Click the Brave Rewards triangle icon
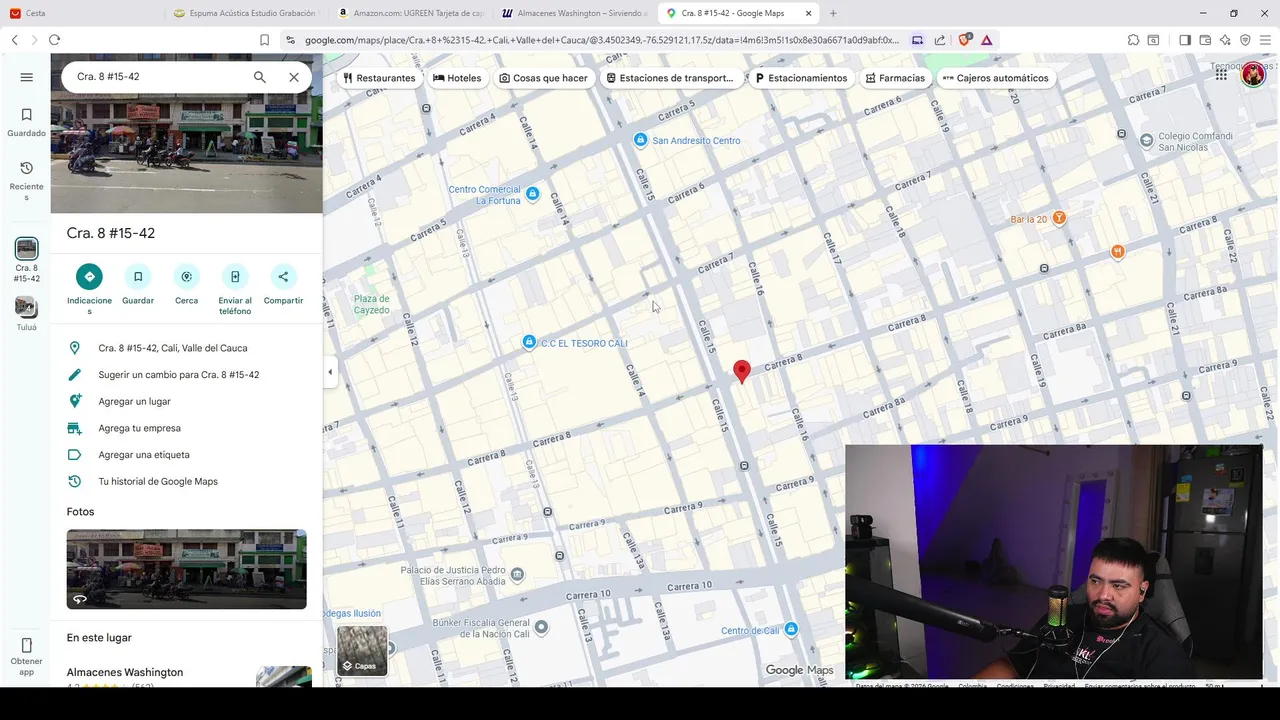 (x=987, y=40)
